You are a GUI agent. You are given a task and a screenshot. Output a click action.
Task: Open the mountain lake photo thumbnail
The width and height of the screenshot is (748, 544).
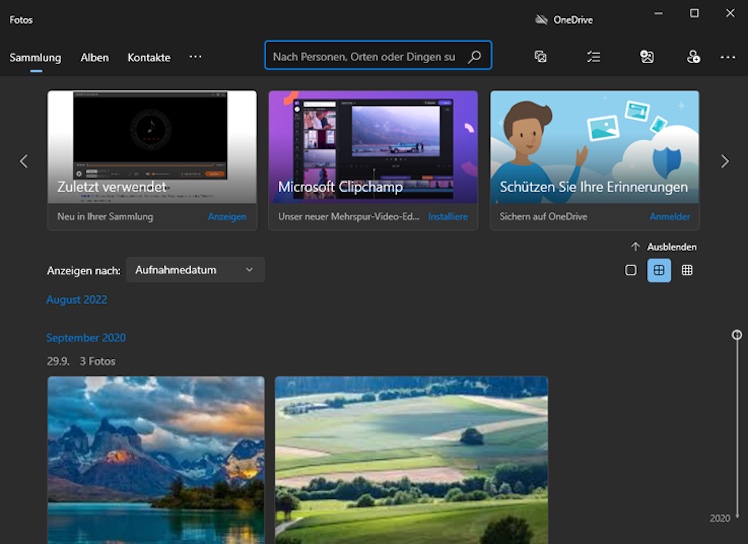click(156, 459)
